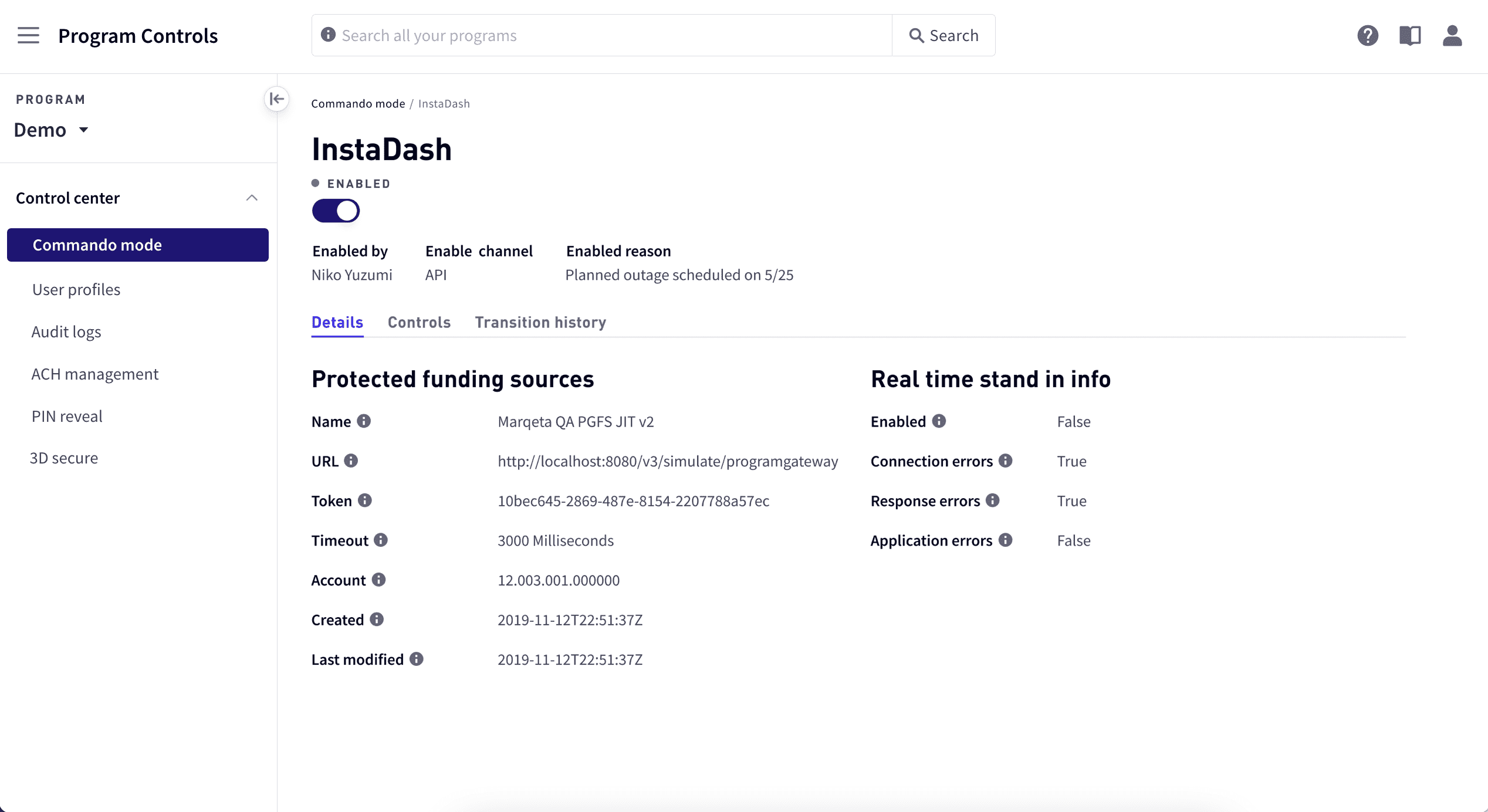The image size is (1488, 812).
Task: Click info icon in search field
Action: [328, 35]
